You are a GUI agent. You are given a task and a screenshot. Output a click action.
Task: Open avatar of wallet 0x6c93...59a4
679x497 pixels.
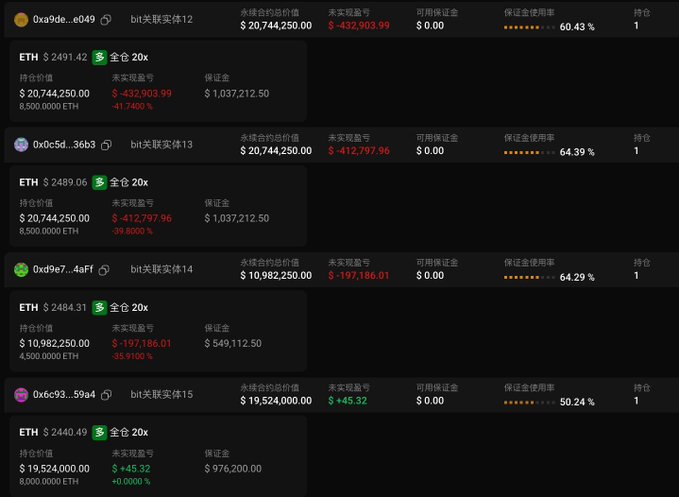tap(21, 394)
